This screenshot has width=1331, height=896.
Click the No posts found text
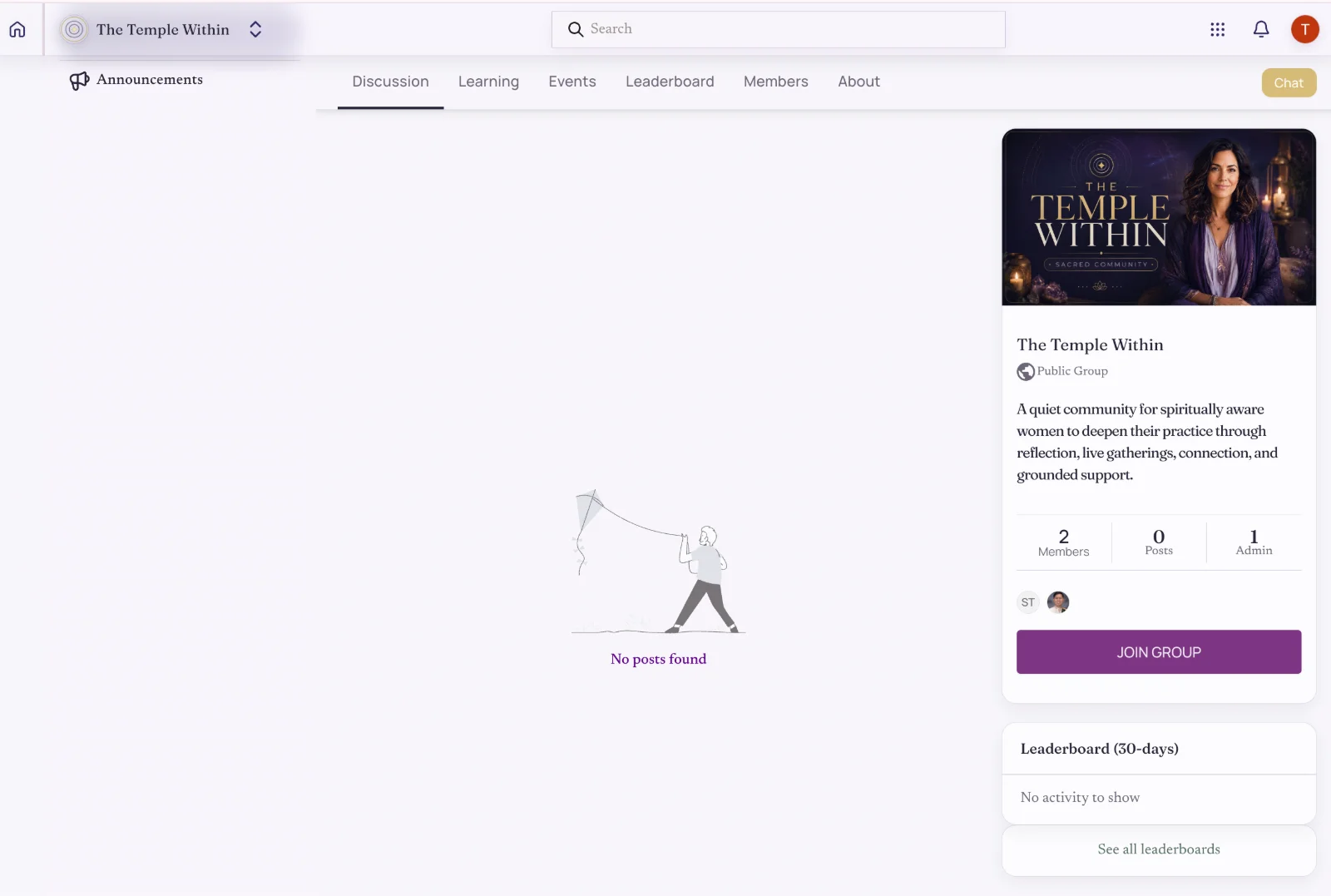658,659
